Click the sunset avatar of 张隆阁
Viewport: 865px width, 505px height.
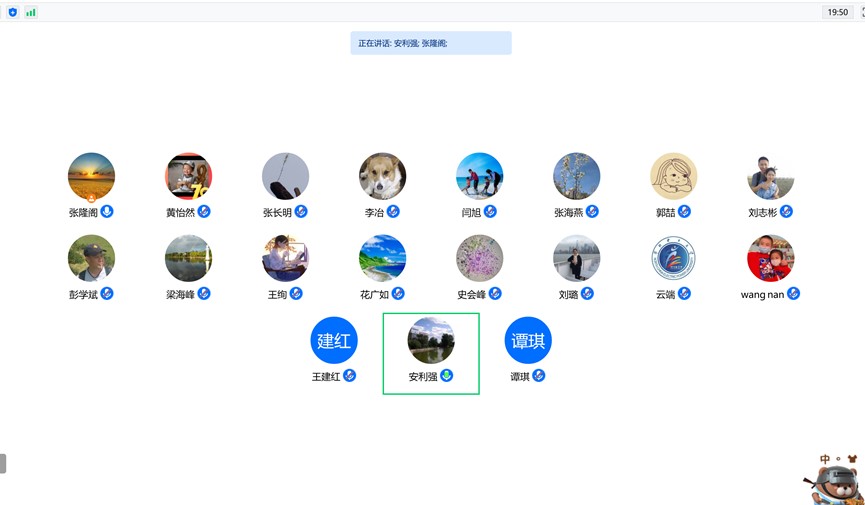91,176
